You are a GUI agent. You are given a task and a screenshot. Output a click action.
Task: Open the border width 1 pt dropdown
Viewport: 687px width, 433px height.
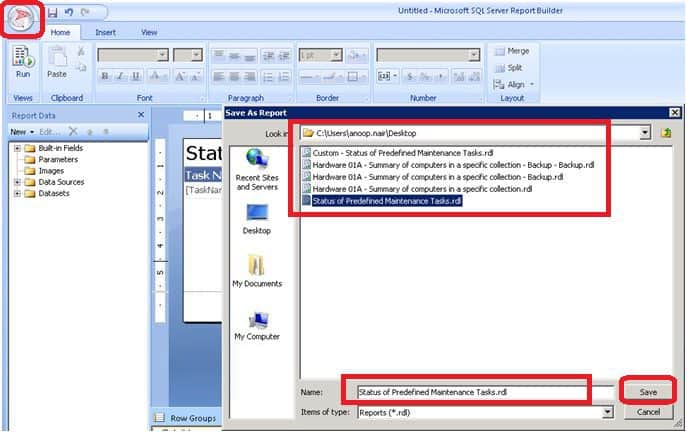(x=336, y=55)
